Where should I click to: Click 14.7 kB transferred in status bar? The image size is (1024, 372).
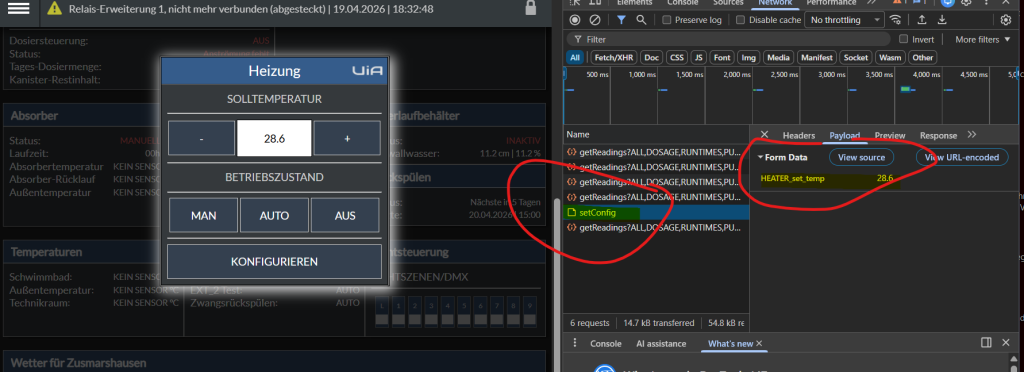658,323
